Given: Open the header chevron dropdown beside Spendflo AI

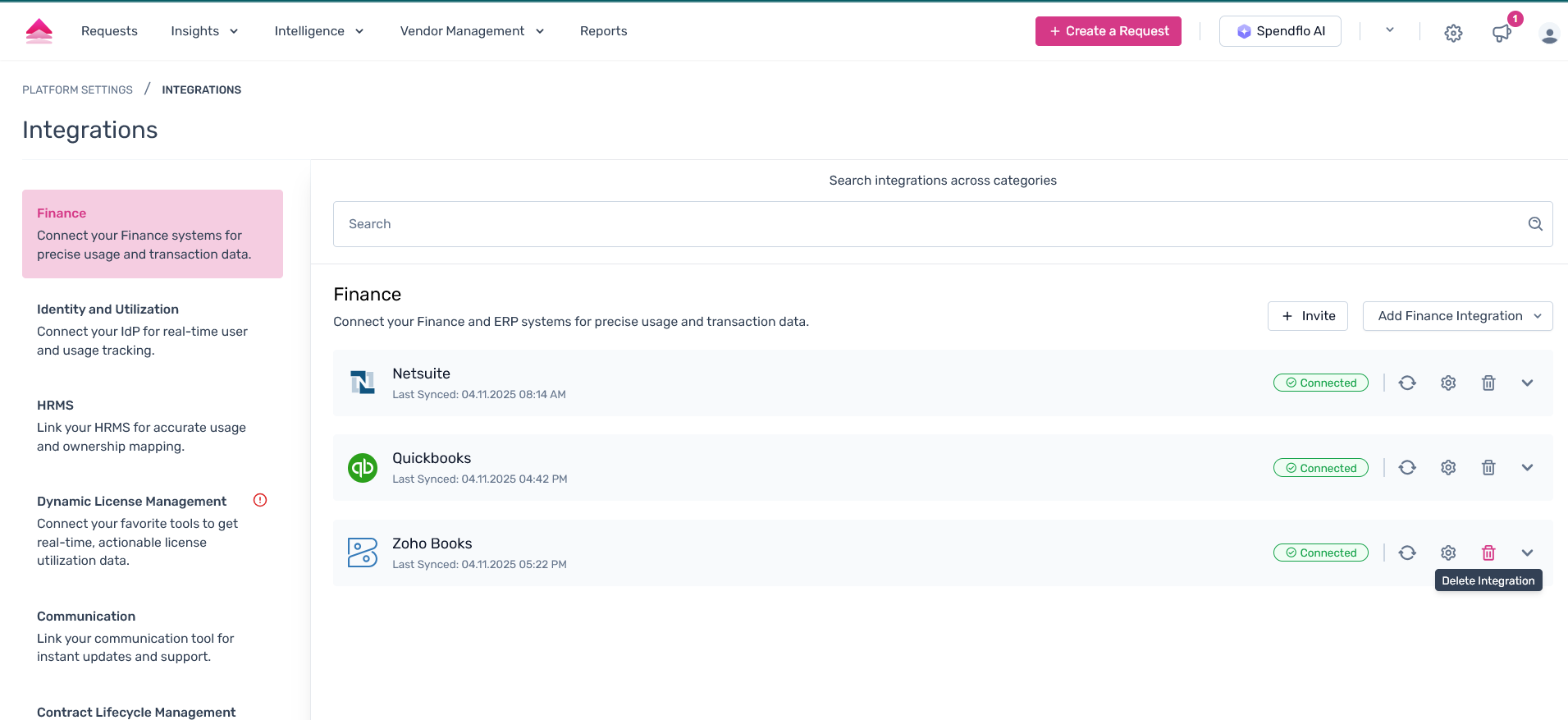Looking at the screenshot, I should click(x=1390, y=30).
